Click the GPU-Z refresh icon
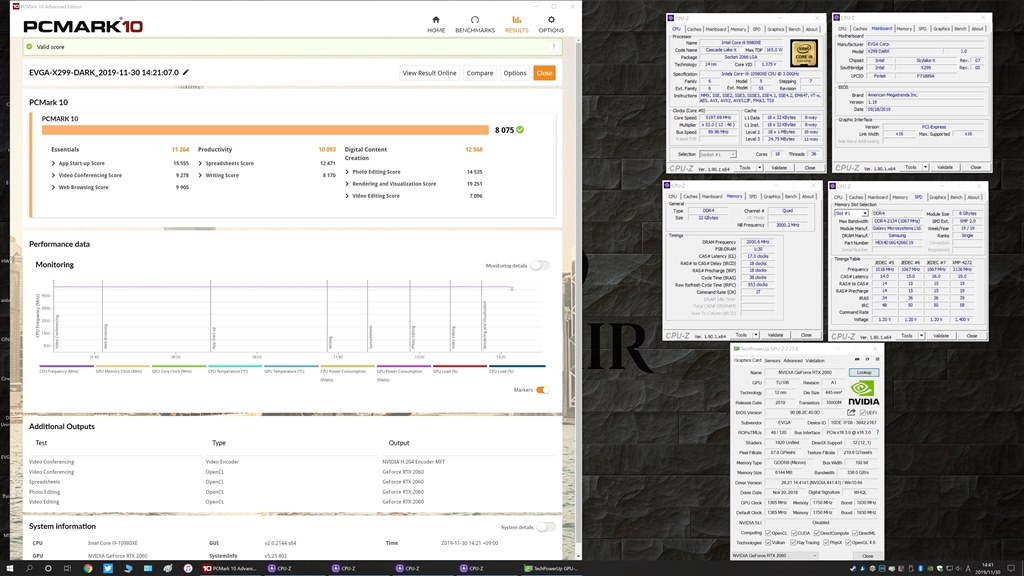The height and width of the screenshot is (576, 1024). coord(867,359)
